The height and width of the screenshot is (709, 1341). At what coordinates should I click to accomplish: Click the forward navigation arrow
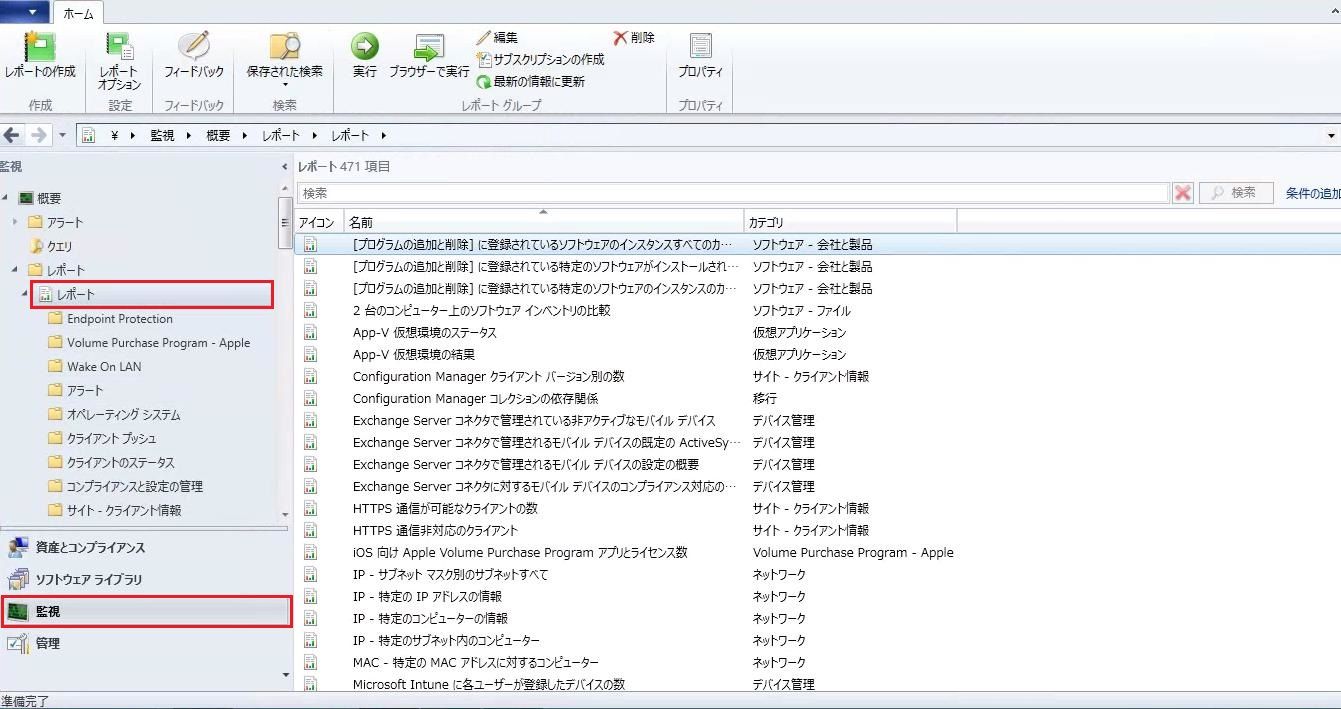[38, 135]
